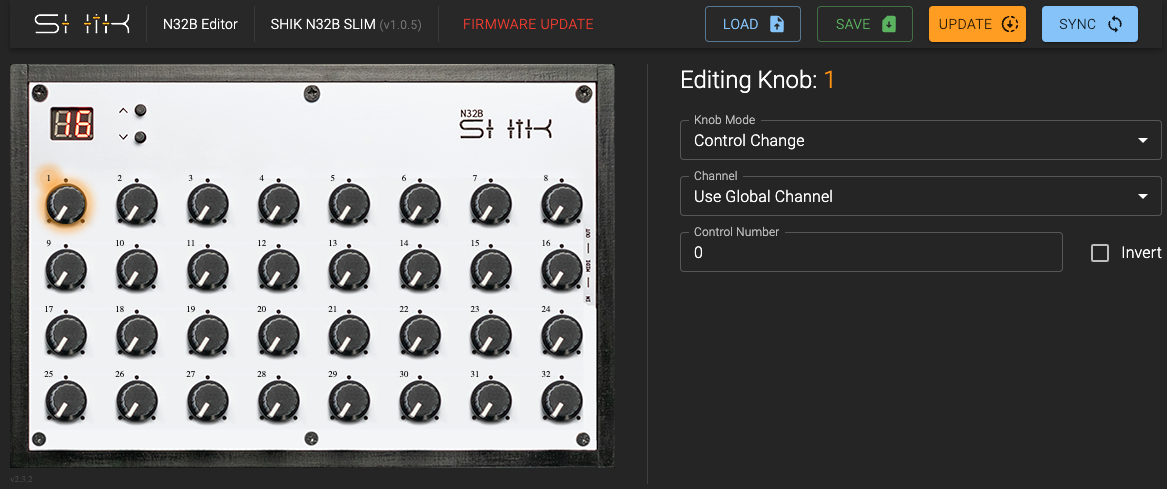Screen dimensions: 1167x489
Task: Click the blue SYNC button
Action: (1090, 24)
